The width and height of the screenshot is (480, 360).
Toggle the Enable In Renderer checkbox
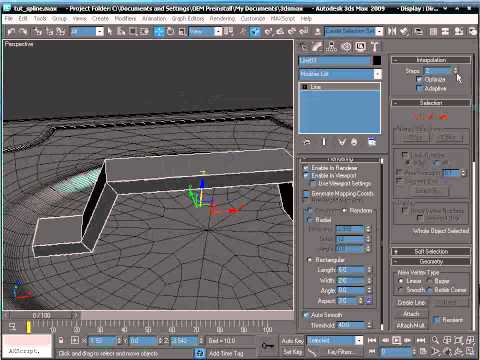click(x=306, y=168)
